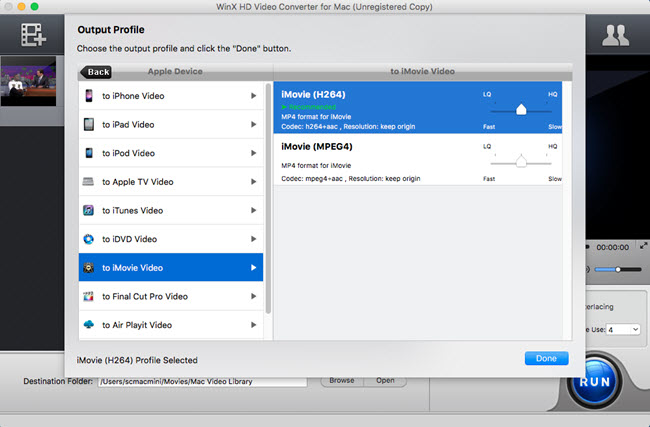Click the Air Playit cloud icon
Image resolution: width=650 pixels, height=427 pixels.
point(88,325)
